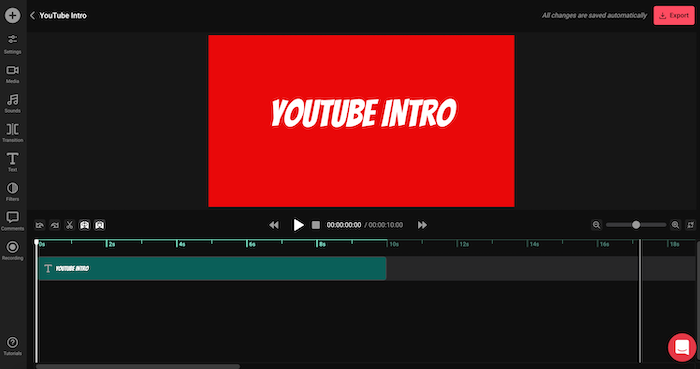This screenshot has width=700, height=369.
Task: Open the Settings panel in sidebar
Action: 12,44
